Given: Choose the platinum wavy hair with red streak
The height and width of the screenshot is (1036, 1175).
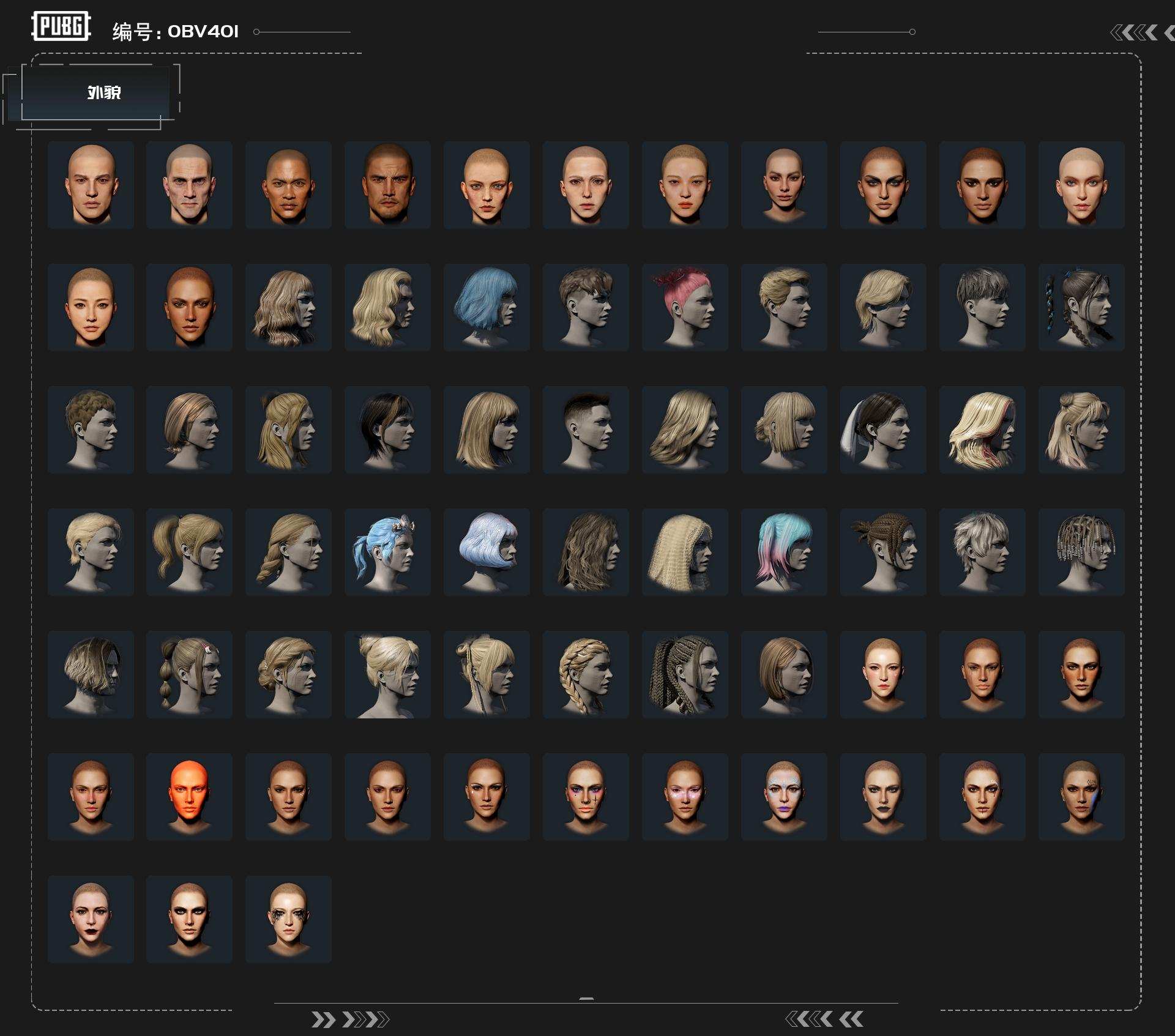Looking at the screenshot, I should point(982,430).
